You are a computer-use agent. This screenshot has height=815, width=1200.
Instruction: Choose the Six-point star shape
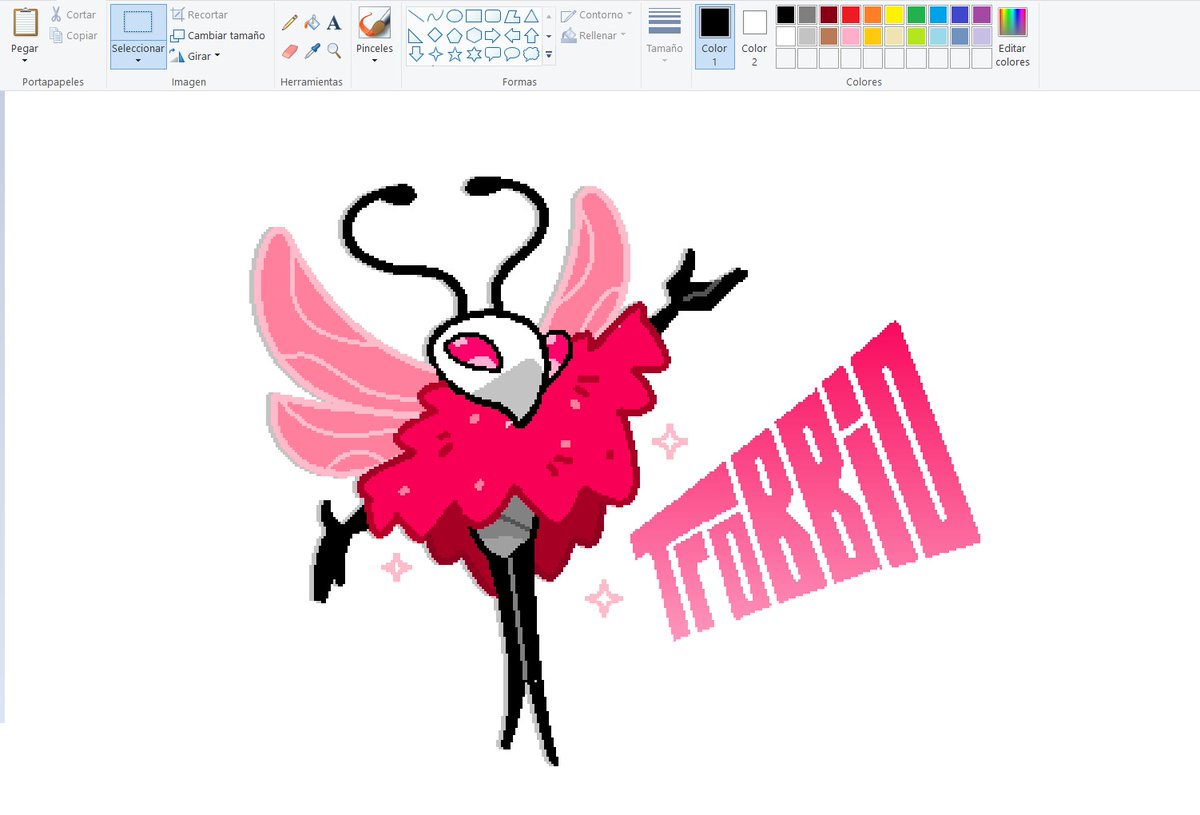[x=473, y=54]
